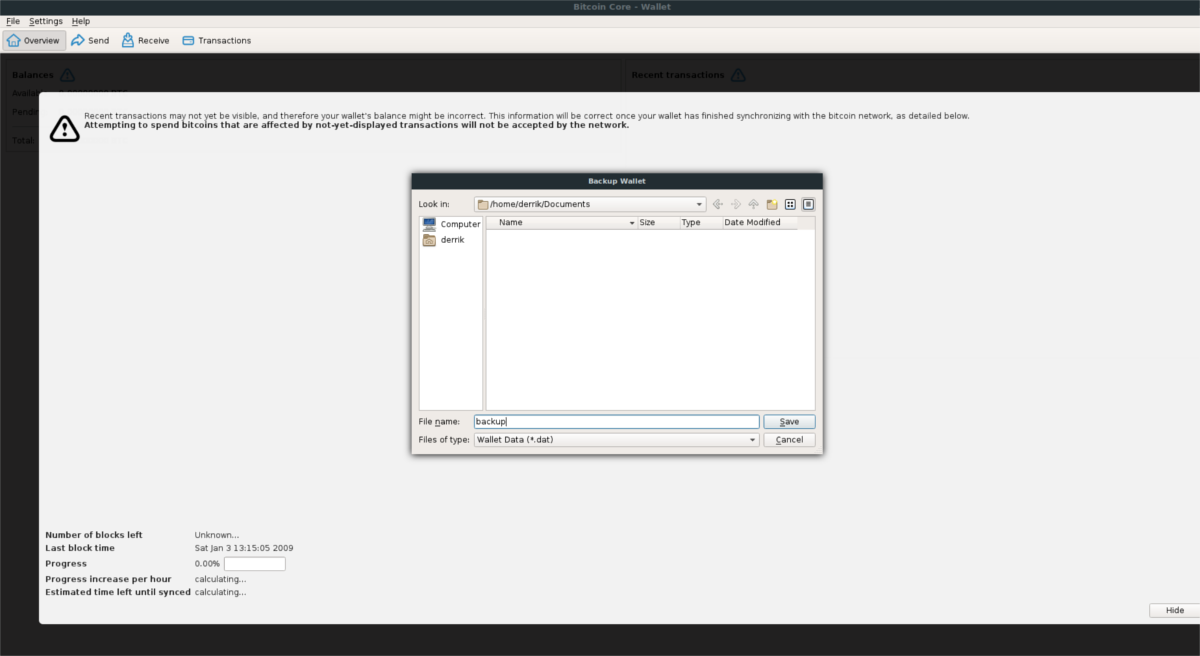The width and height of the screenshot is (1200, 656).
Task: Sort files by Date Modified column
Action: click(x=759, y=223)
